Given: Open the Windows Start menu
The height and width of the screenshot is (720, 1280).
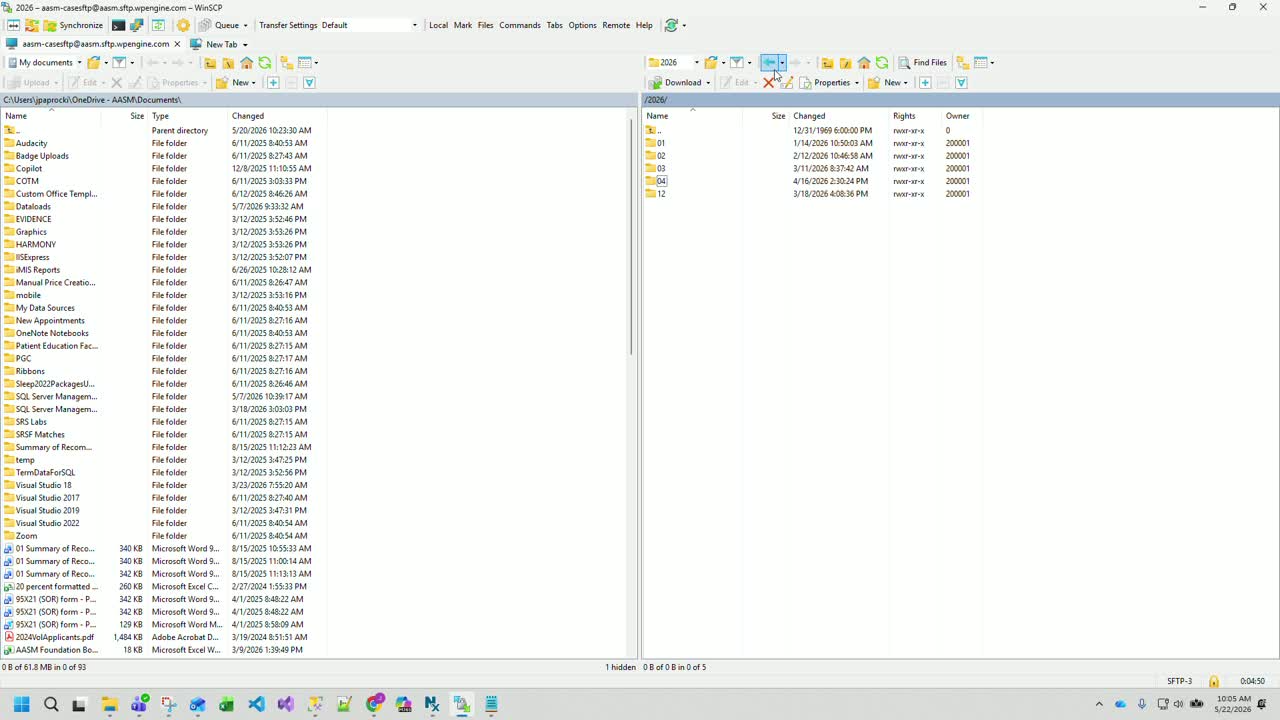Looking at the screenshot, I should (x=21, y=705).
